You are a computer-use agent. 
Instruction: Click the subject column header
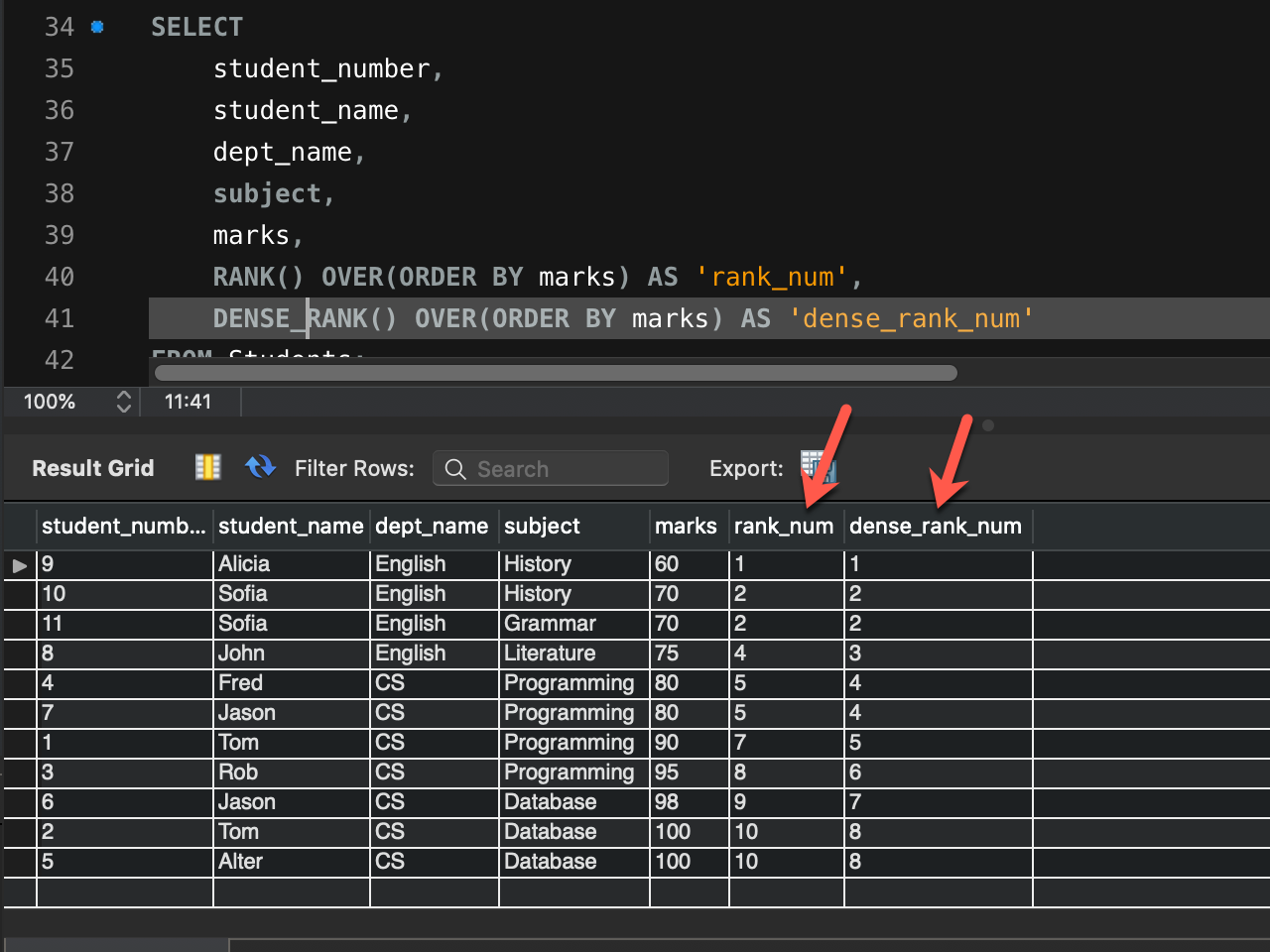[542, 527]
